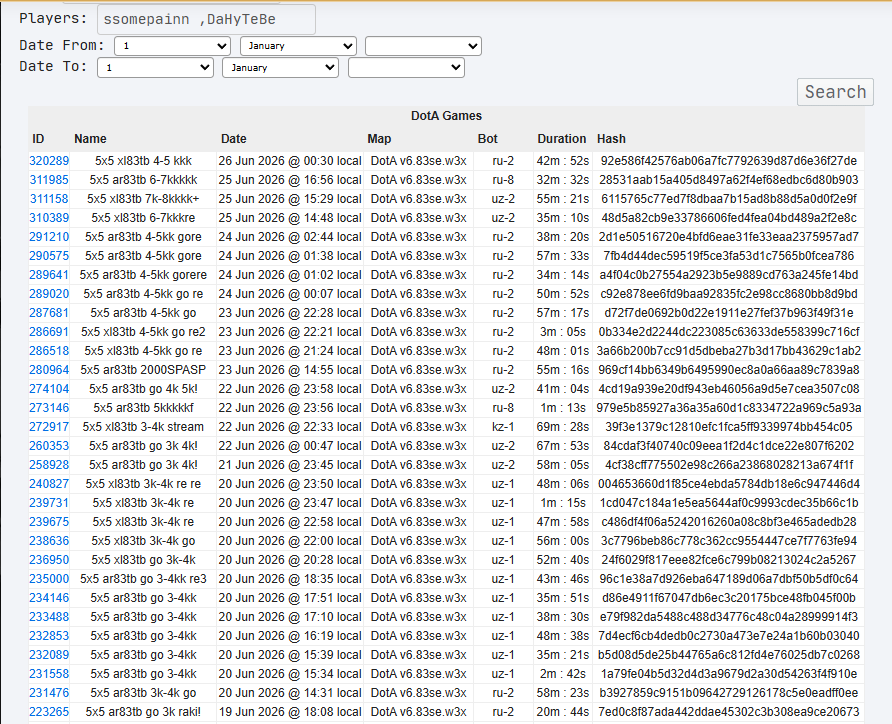Select name '5x5 ar83tb go 3-4kk re3'
The image size is (892, 724).
click(143, 579)
